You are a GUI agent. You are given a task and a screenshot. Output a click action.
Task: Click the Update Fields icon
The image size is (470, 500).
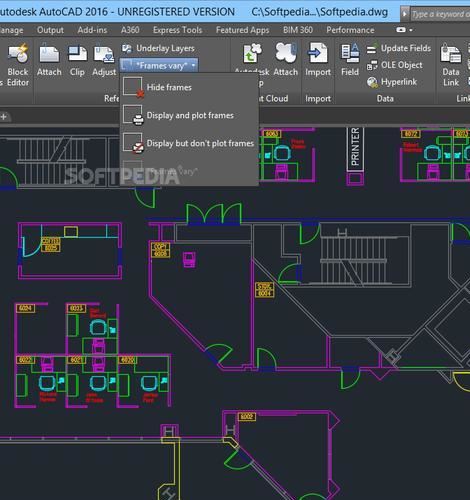point(371,49)
